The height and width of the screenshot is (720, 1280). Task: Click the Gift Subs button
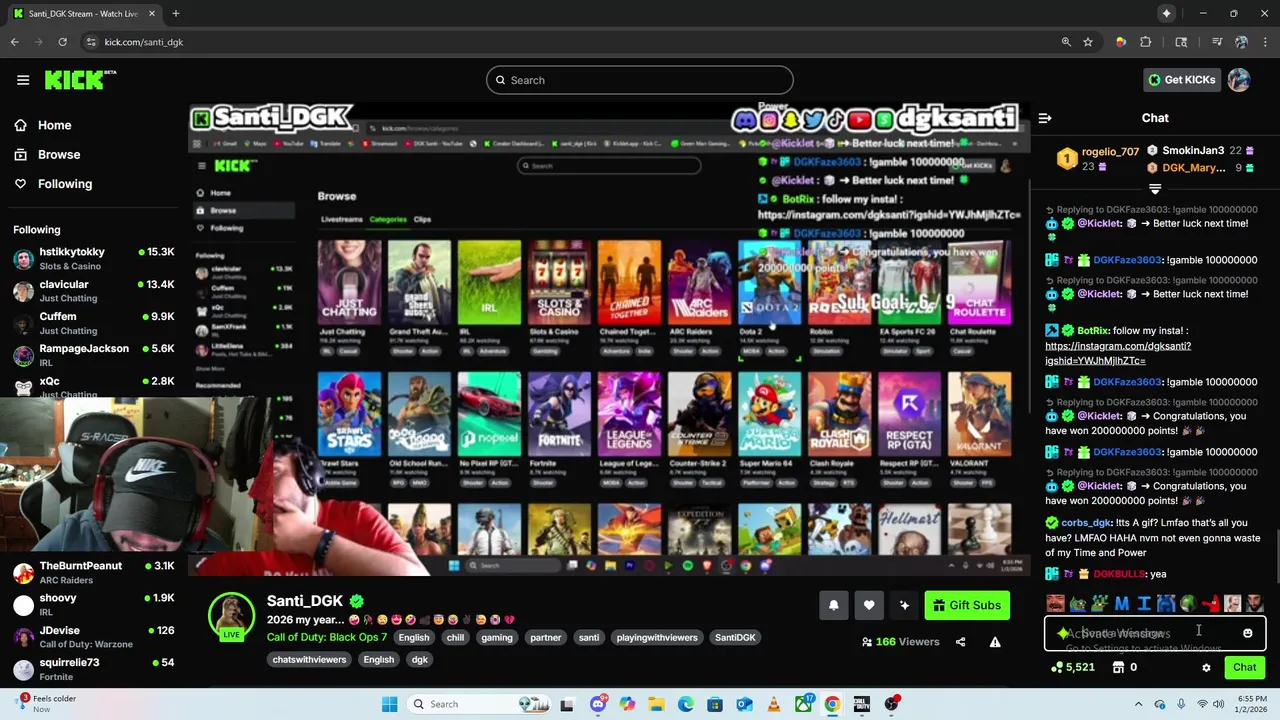pyautogui.click(x=968, y=605)
